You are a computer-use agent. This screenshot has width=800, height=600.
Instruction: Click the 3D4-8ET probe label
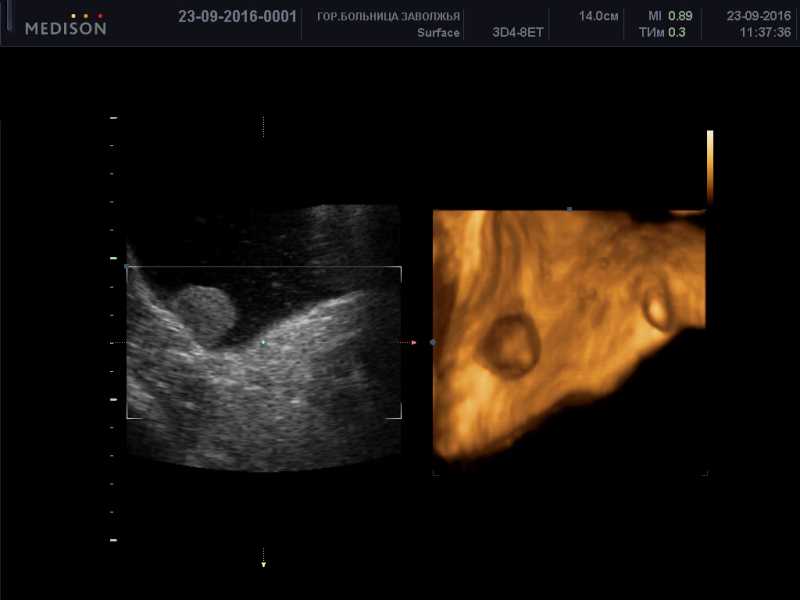[517, 33]
